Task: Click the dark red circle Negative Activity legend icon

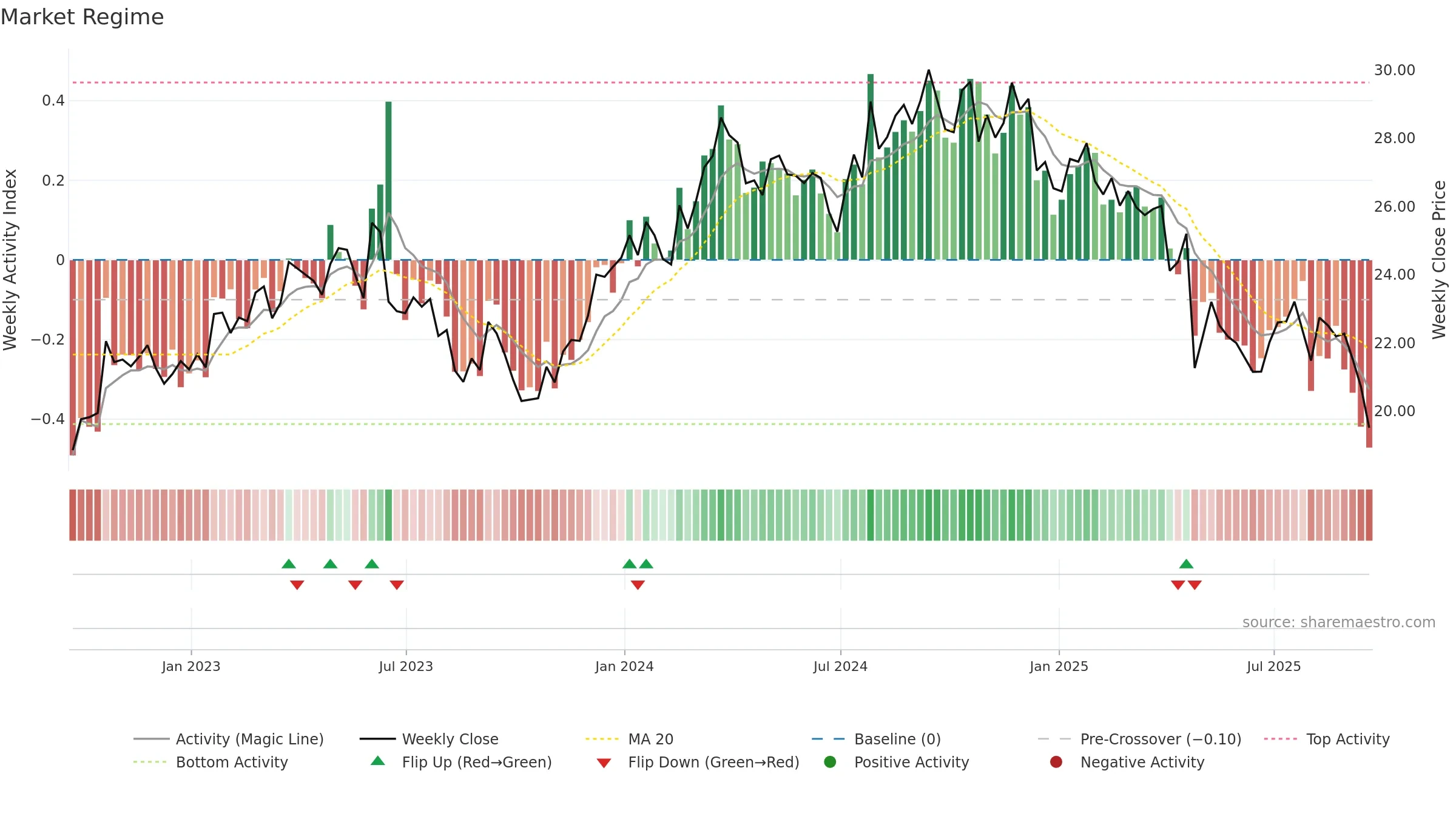Action: pyautogui.click(x=1056, y=762)
